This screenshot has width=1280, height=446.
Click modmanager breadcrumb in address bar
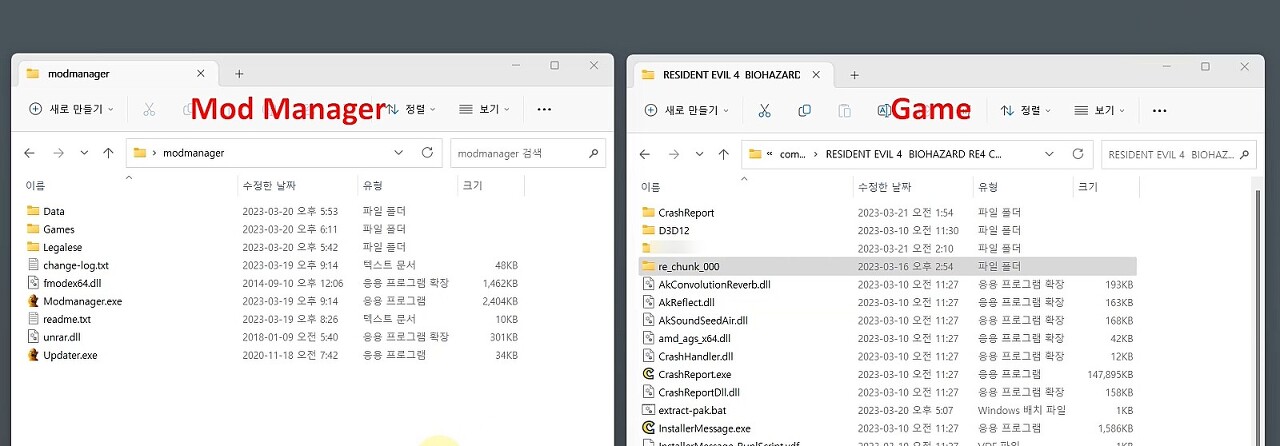193,153
